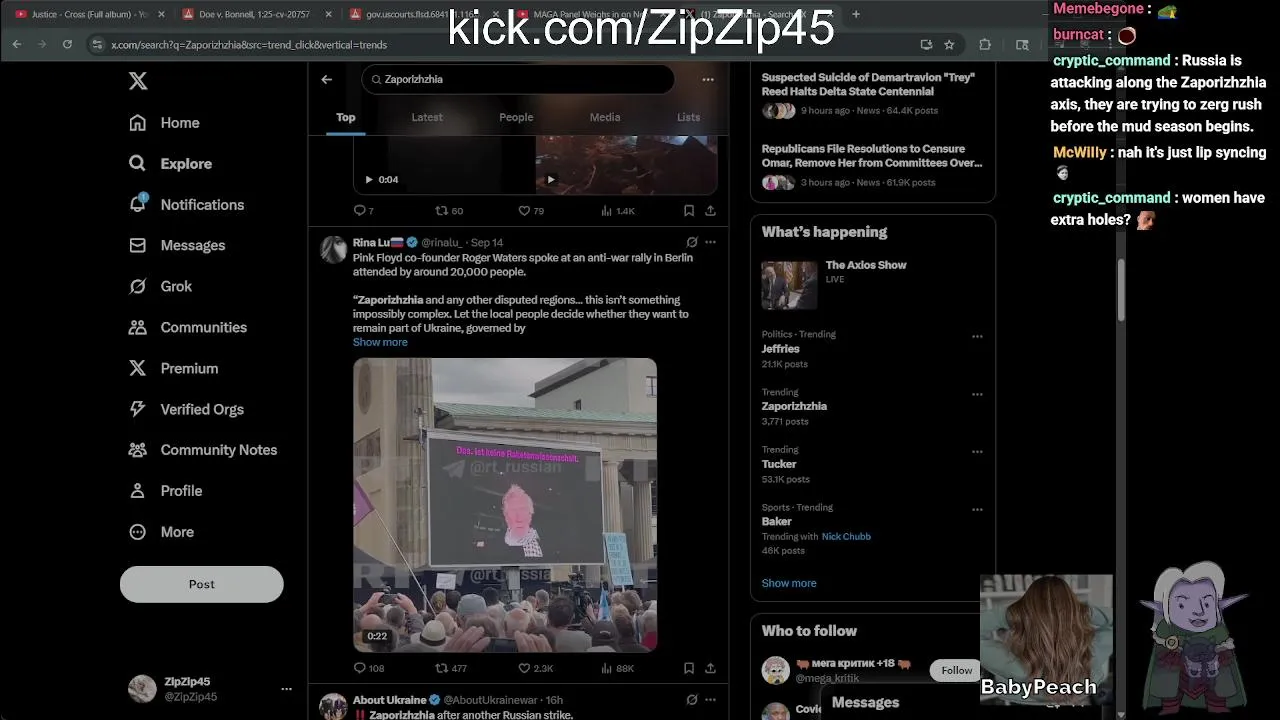Image resolution: width=1280 pixels, height=720 pixels.
Task: Bookmark the post with 79 likes
Action: pyautogui.click(x=689, y=211)
